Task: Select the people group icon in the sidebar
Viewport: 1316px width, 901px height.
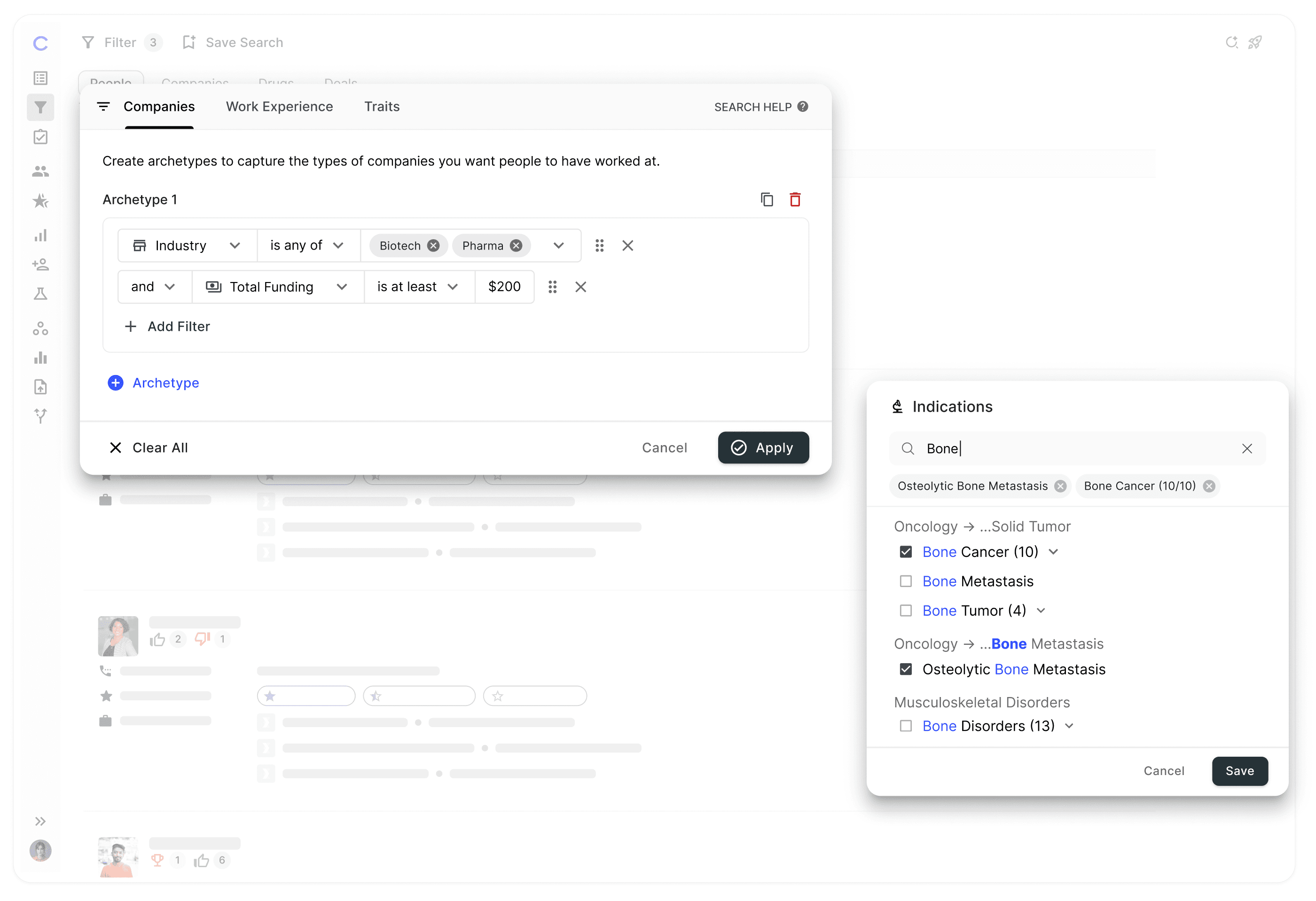Action: [40, 171]
